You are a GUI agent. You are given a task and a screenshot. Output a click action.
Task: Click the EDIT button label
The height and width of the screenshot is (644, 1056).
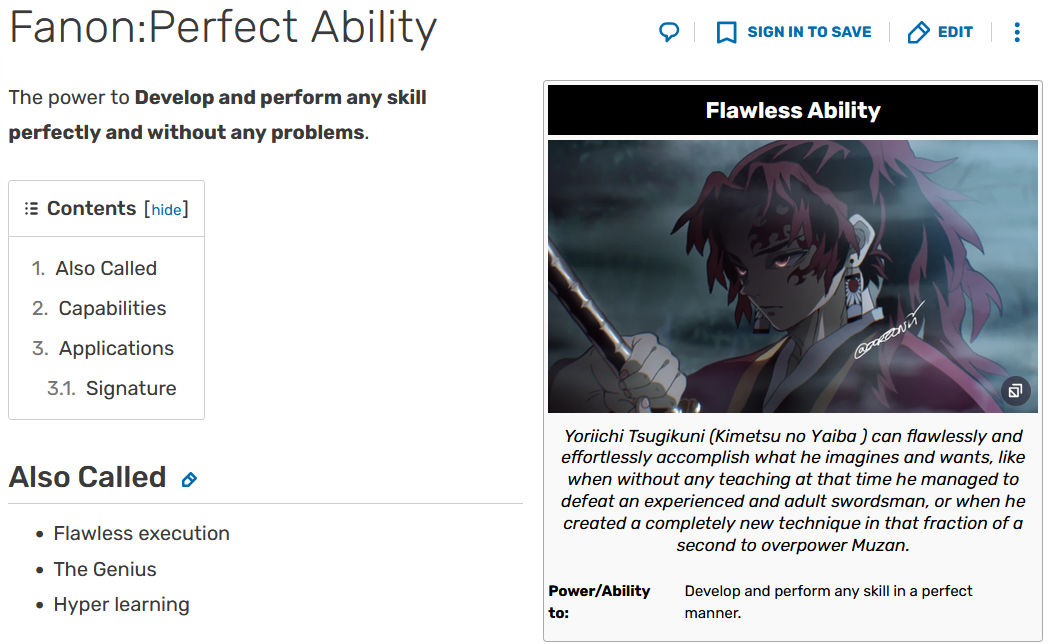pyautogui.click(x=955, y=32)
